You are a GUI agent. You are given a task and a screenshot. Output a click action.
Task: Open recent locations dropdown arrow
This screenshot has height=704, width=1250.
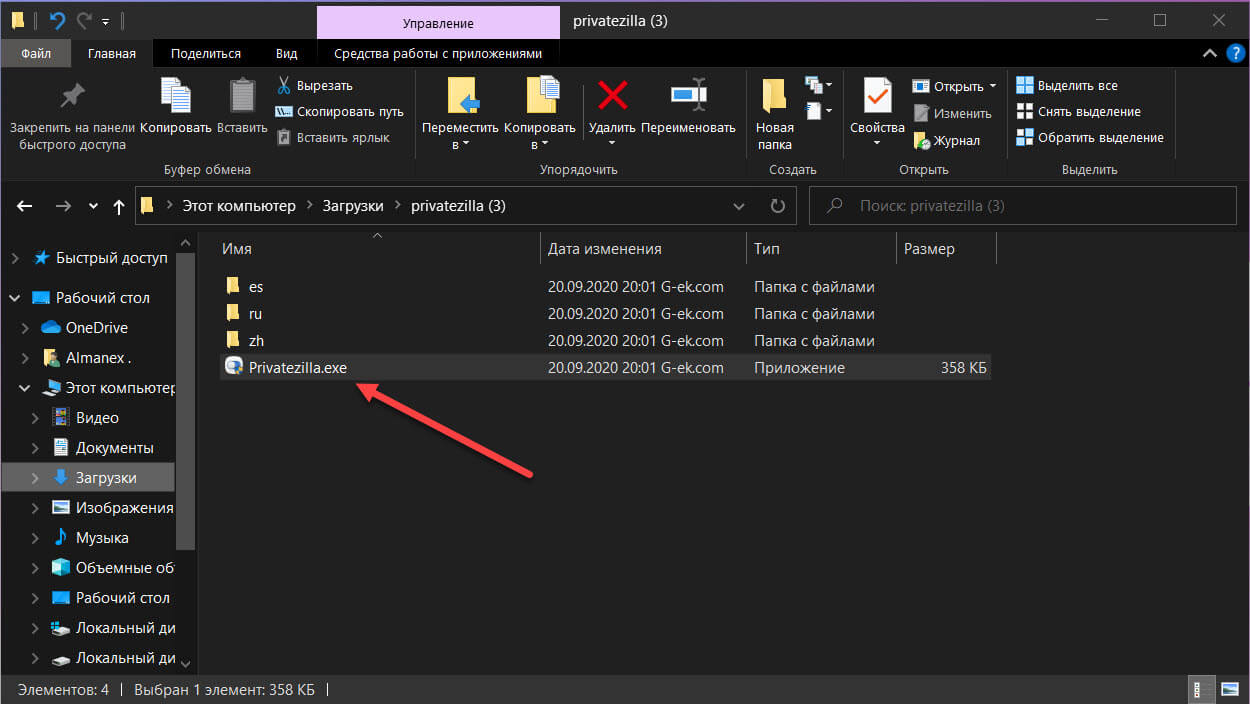pyautogui.click(x=93, y=206)
